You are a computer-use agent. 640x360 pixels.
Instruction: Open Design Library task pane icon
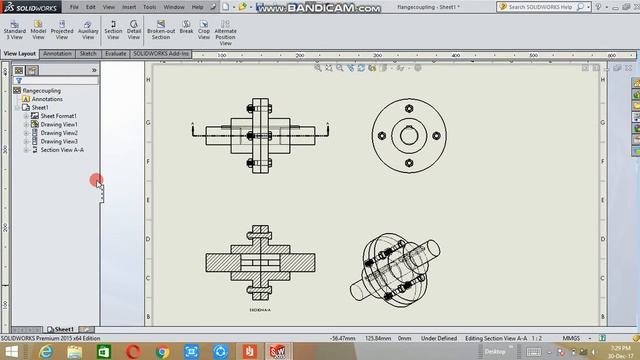click(636, 95)
